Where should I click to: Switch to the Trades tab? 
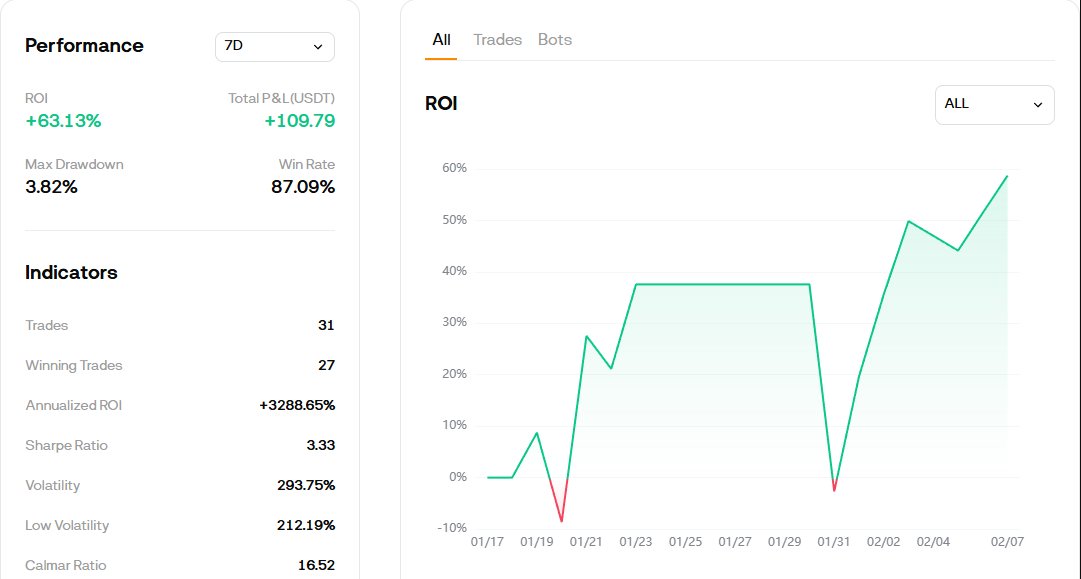(x=497, y=39)
